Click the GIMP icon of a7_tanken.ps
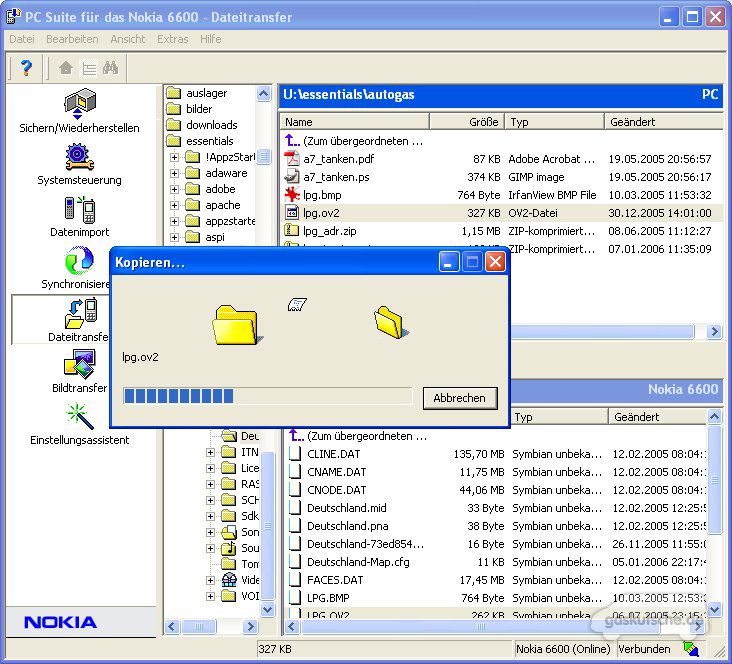Screen dimensions: 732x664 (x=292, y=177)
